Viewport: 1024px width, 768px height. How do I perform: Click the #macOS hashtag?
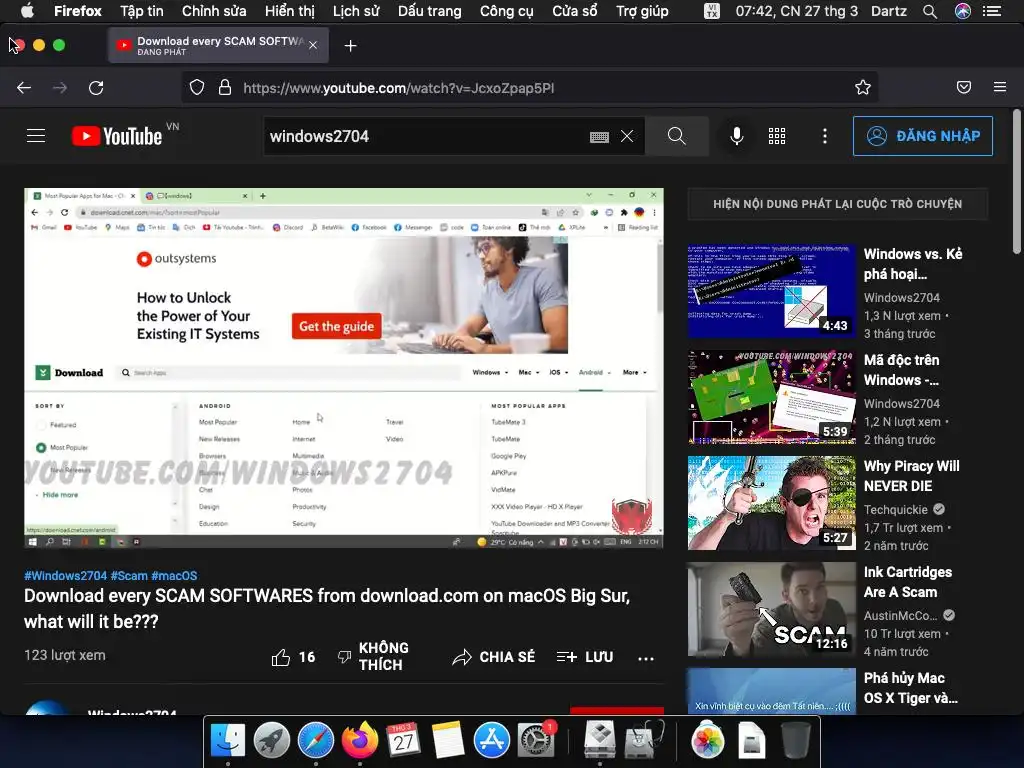(174, 575)
